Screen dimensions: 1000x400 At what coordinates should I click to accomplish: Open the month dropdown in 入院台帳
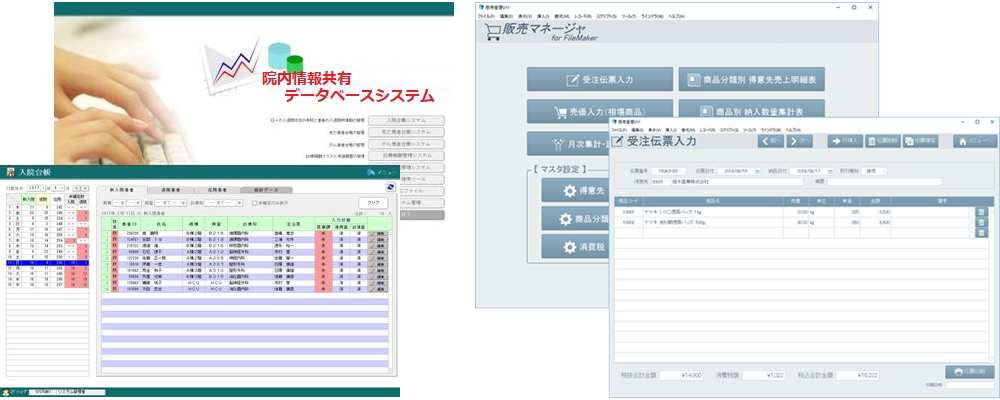tap(62, 188)
